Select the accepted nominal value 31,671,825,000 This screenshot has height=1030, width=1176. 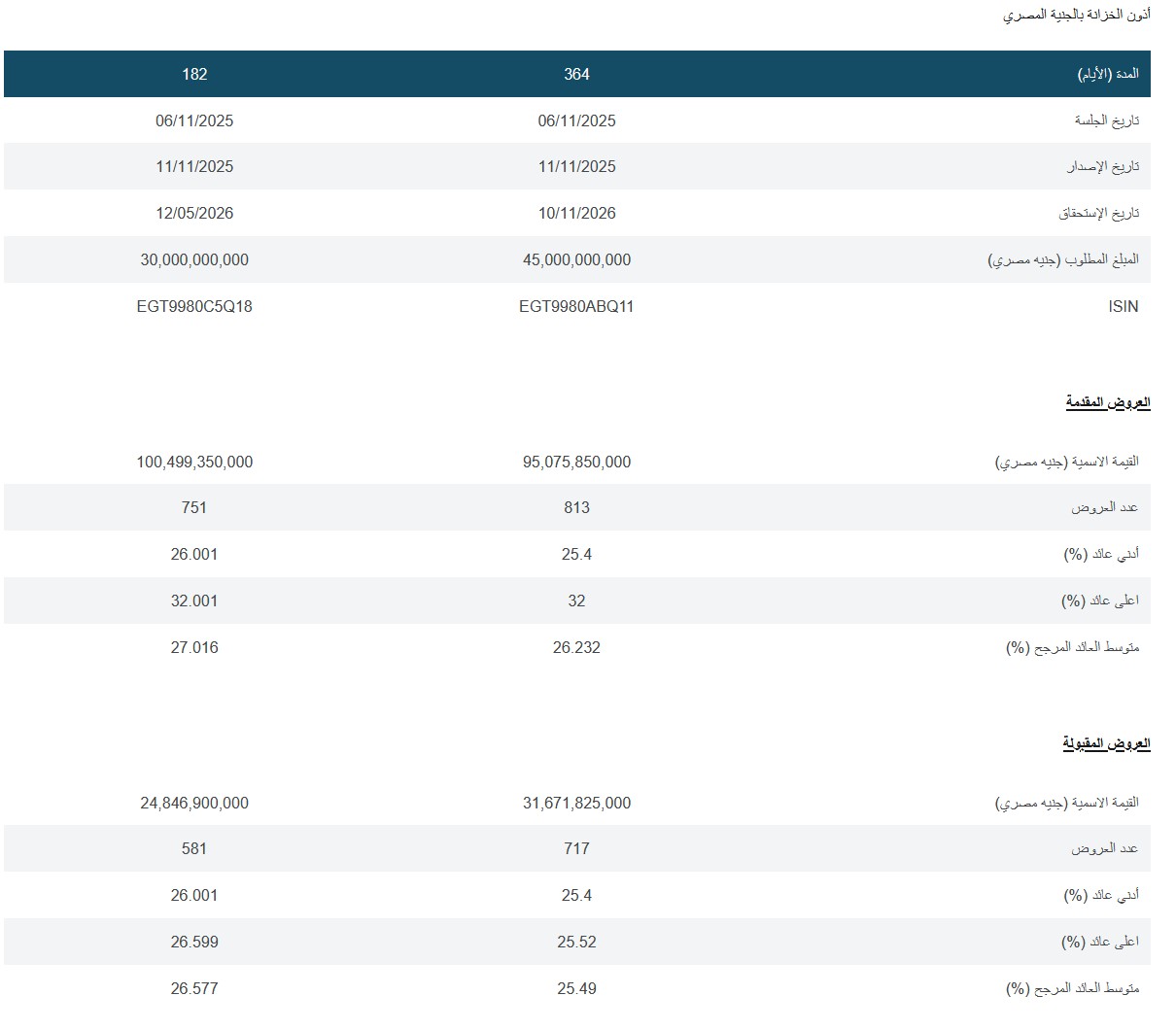tap(576, 803)
